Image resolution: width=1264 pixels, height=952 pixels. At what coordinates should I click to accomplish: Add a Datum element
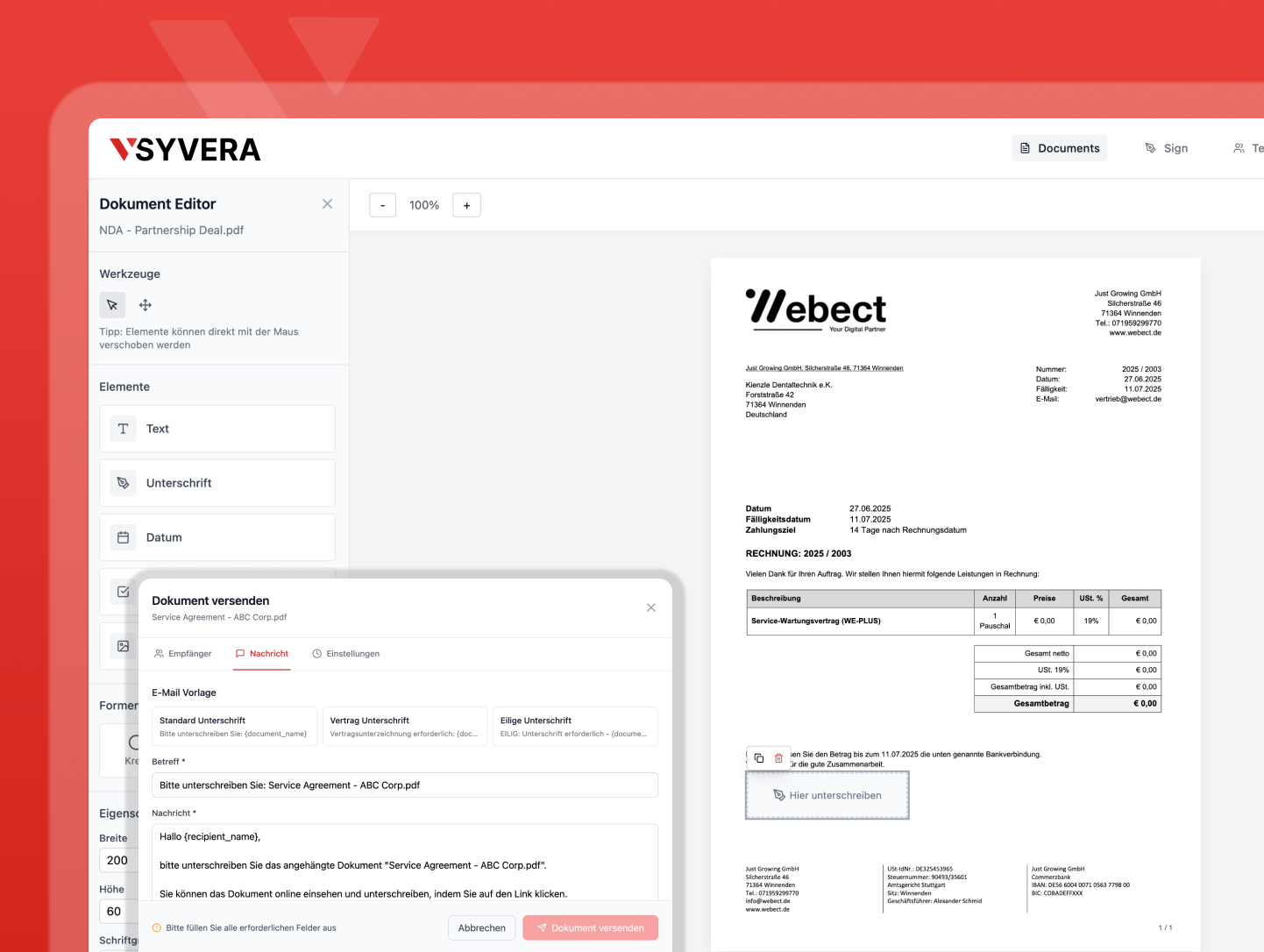(217, 537)
